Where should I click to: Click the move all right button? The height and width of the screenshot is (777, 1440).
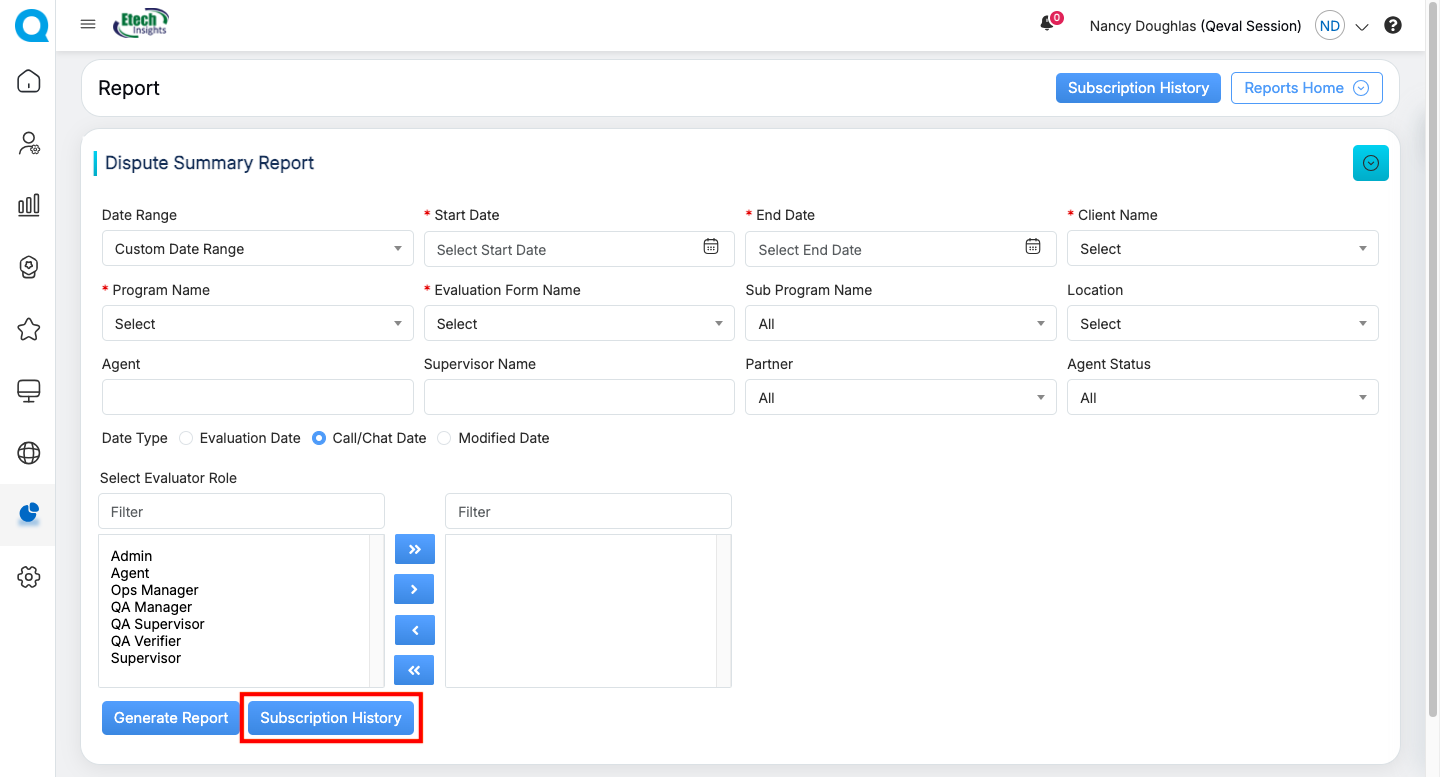(x=414, y=550)
